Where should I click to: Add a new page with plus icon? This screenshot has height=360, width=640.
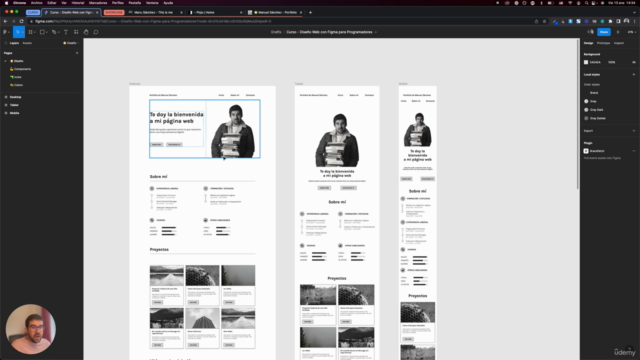coord(77,53)
